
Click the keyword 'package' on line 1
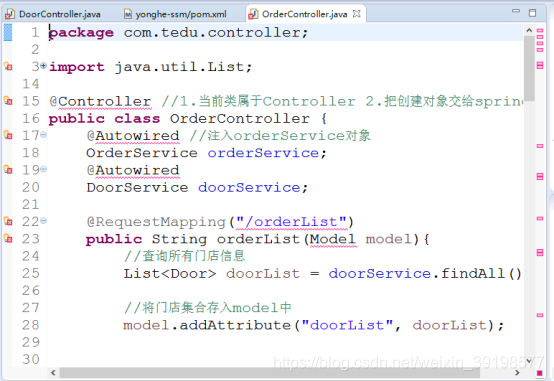tap(81, 33)
